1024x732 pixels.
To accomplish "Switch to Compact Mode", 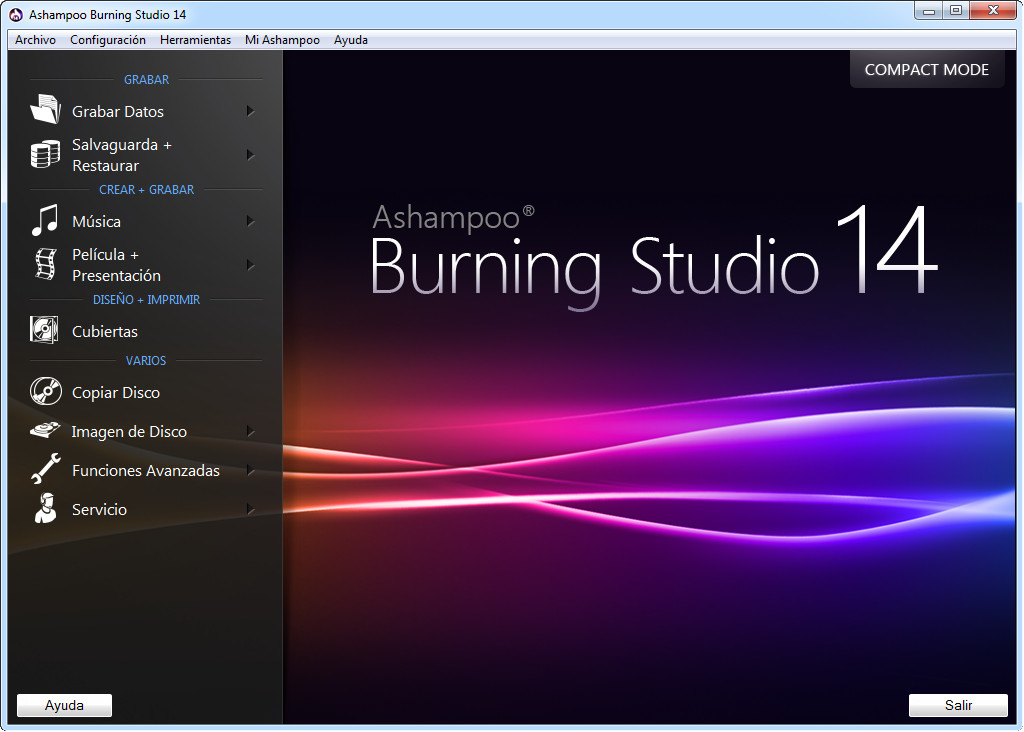I will point(927,69).
